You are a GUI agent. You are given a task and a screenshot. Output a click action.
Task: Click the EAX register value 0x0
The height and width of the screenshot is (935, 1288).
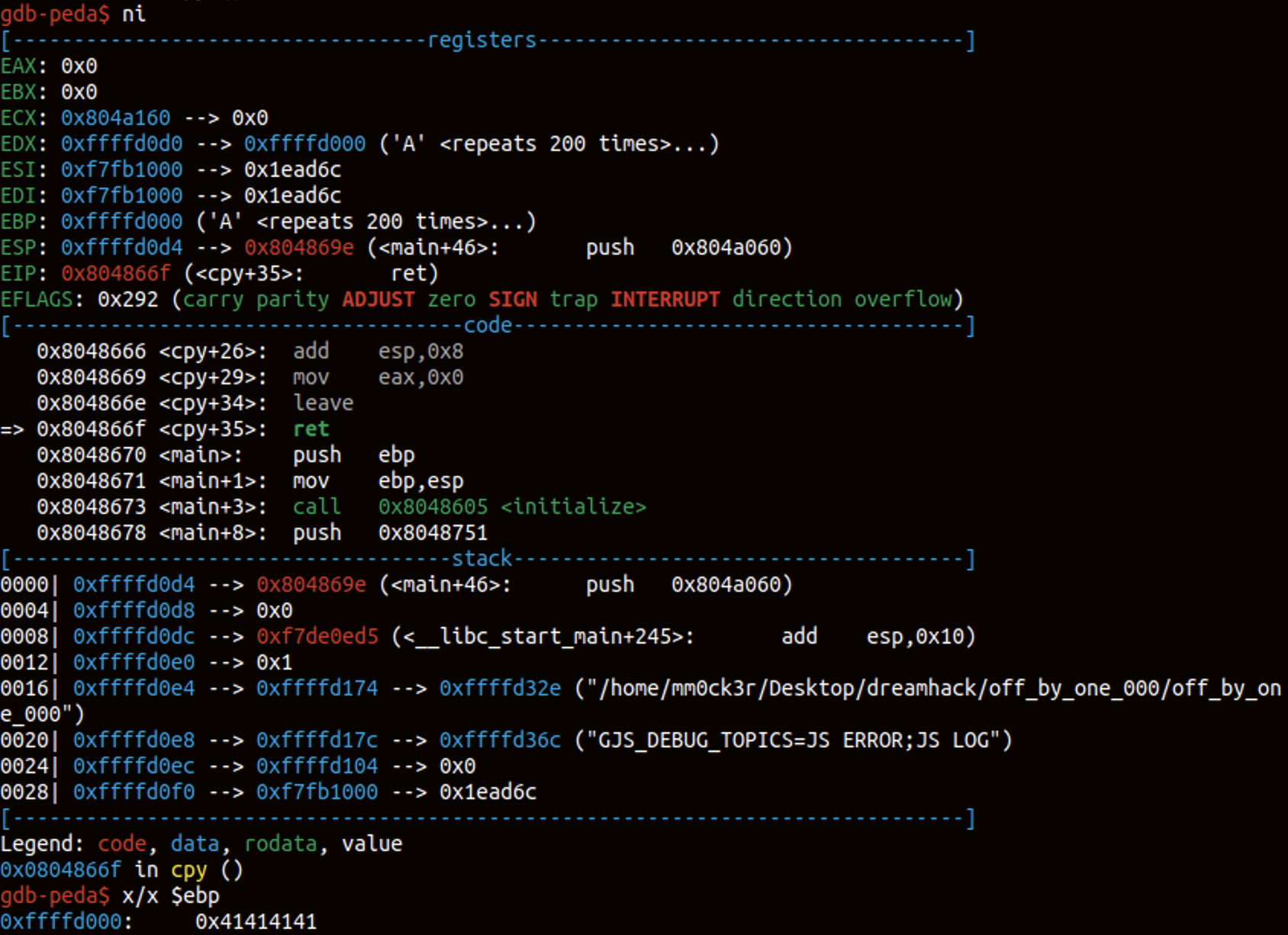click(x=79, y=66)
